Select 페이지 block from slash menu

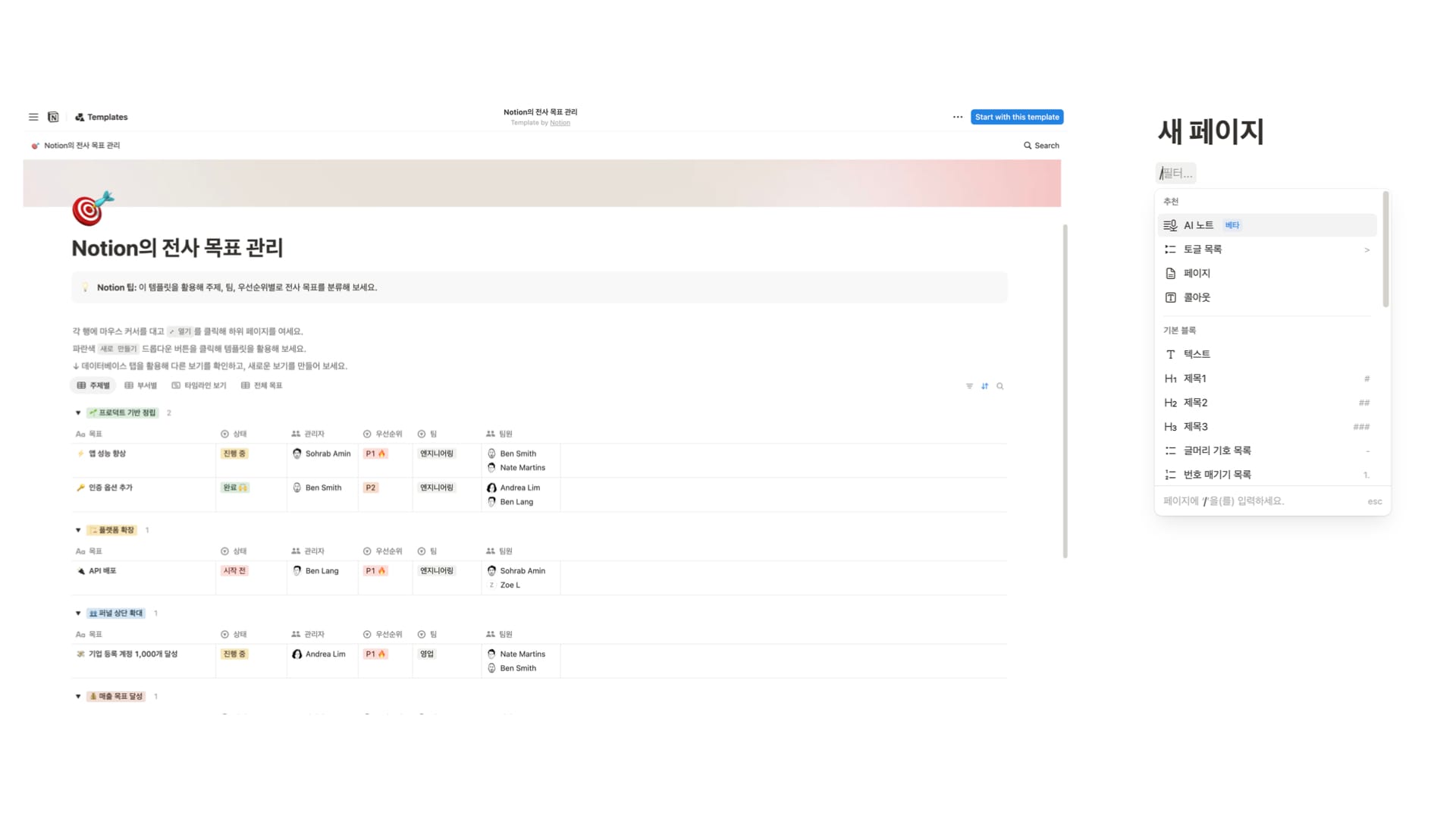coord(1267,273)
